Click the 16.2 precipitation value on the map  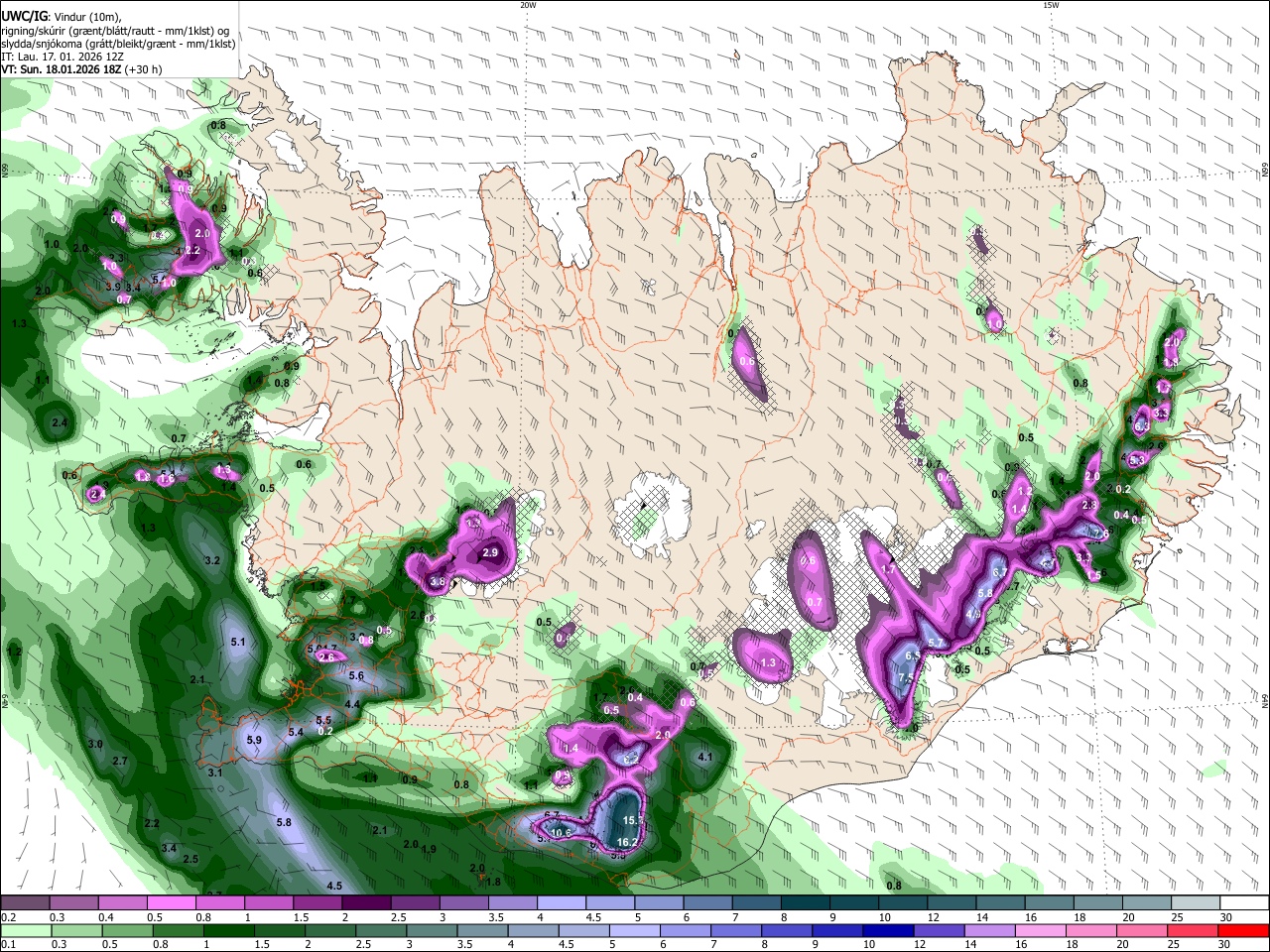[x=627, y=843]
